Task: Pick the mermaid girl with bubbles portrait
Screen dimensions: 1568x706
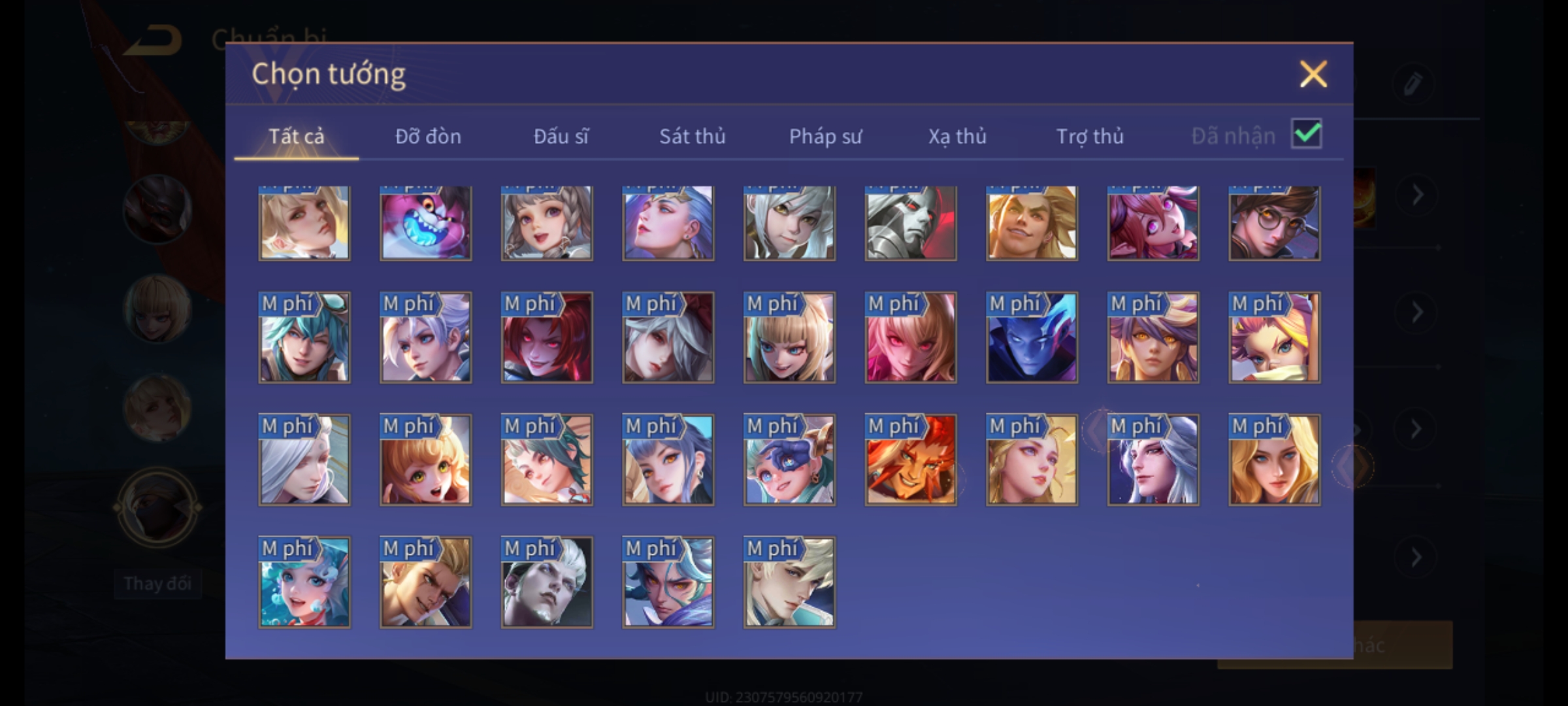Action: point(304,582)
